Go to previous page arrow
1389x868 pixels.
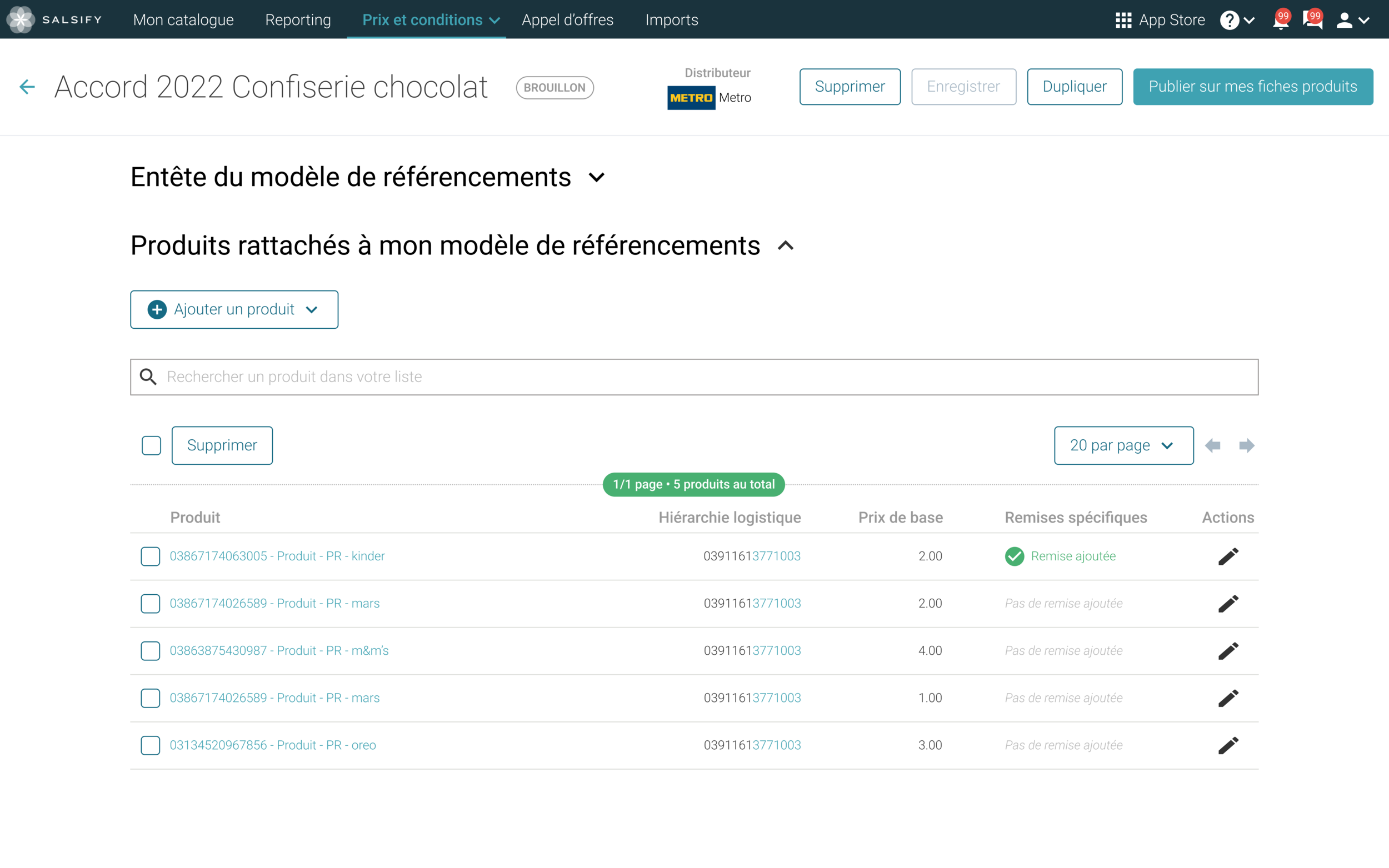click(1213, 445)
